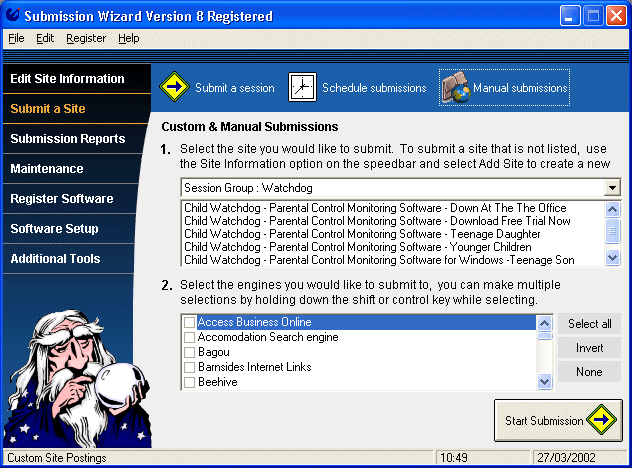
Task: Click the Submission Wizard title bar icon
Action: pyautogui.click(x=12, y=15)
